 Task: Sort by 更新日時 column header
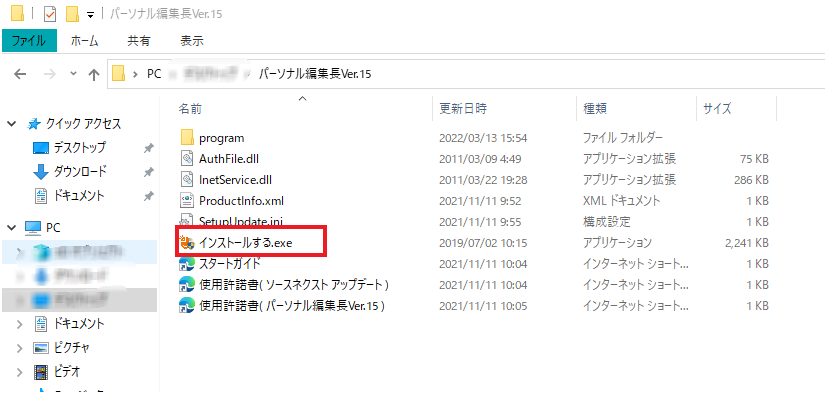463,108
